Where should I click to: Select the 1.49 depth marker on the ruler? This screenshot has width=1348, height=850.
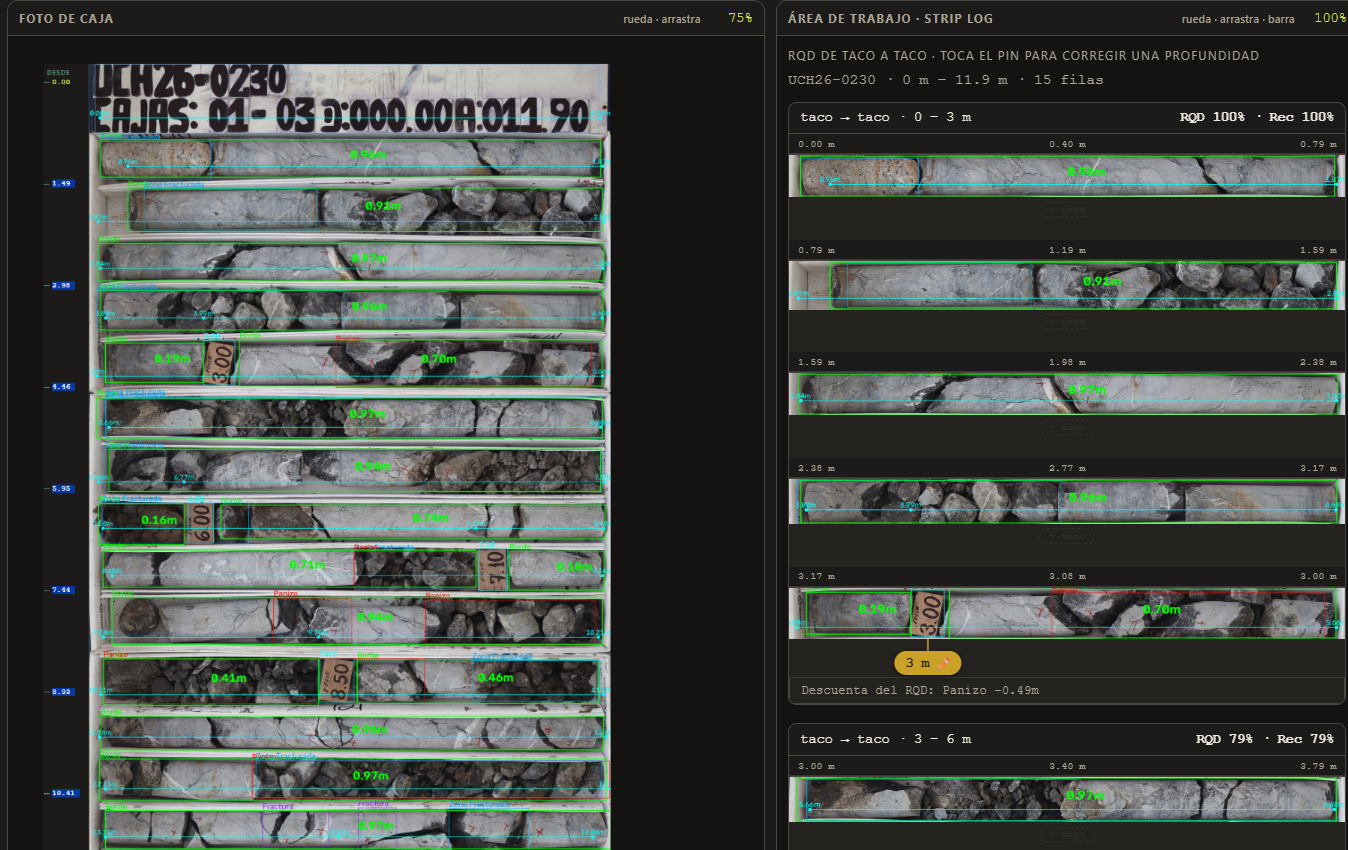(61, 184)
